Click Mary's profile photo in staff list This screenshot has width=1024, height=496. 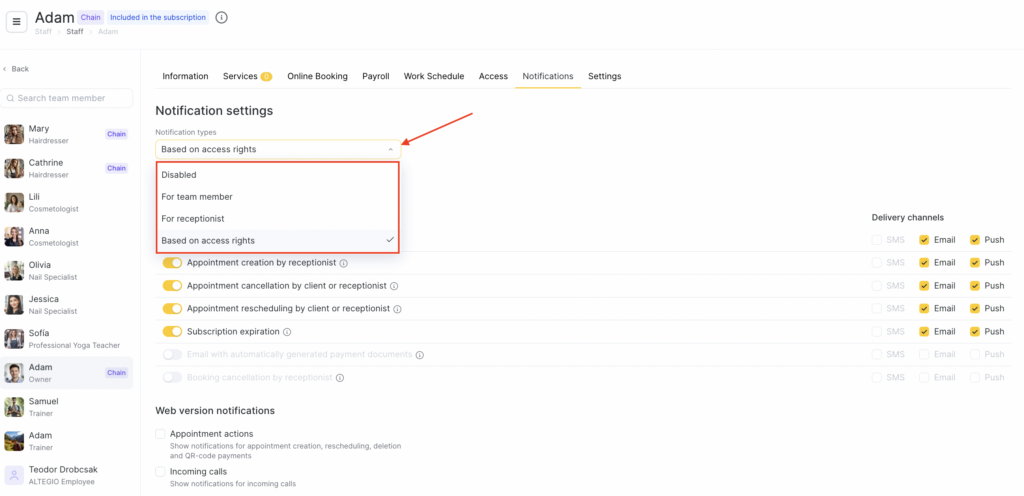point(14,135)
